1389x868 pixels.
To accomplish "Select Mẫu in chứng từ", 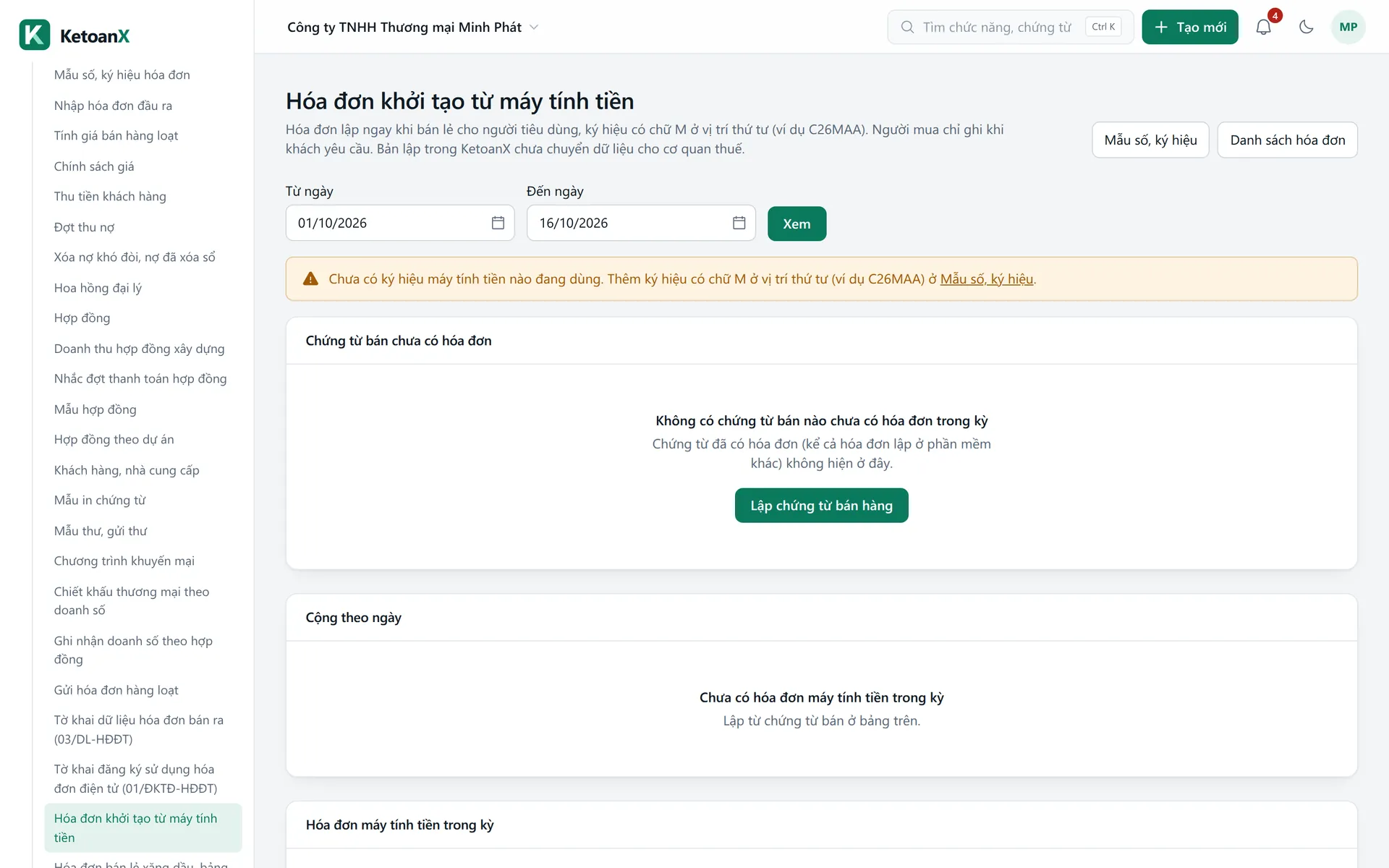I will click(x=143, y=501).
